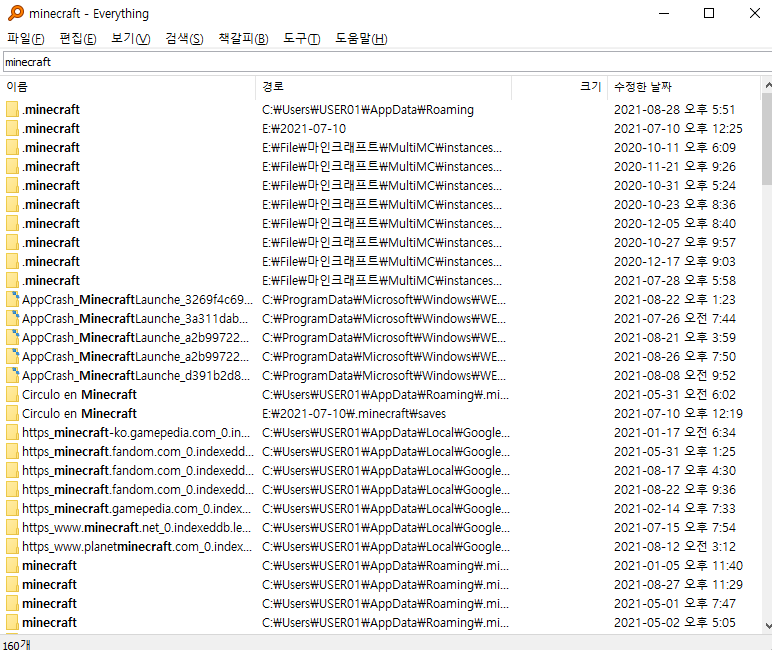Click folder icon of https_minecraft.fandom.com dated 2021-05-31
The height and width of the screenshot is (650, 772).
click(12, 452)
